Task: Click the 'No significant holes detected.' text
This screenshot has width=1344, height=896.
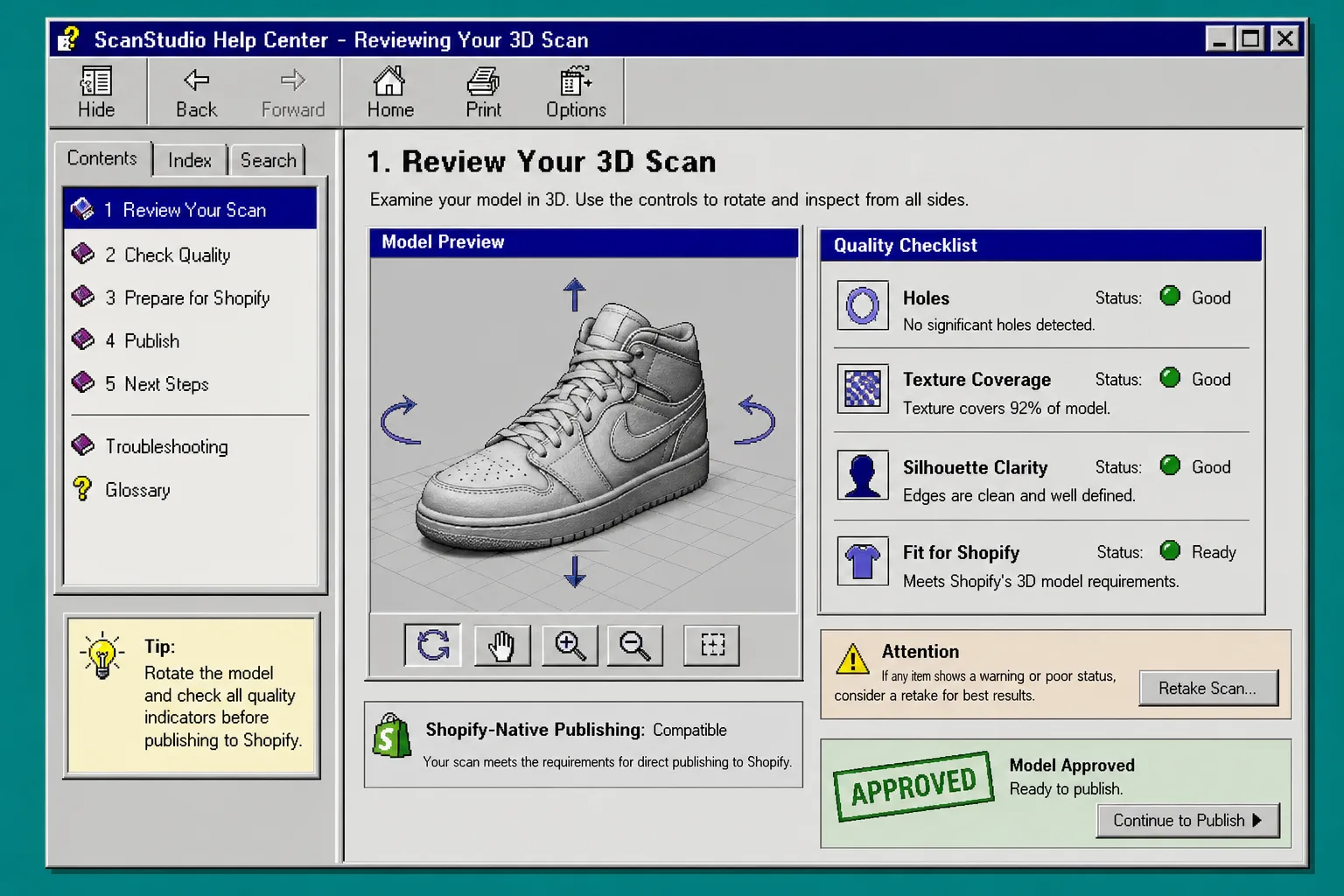Action: (x=998, y=325)
